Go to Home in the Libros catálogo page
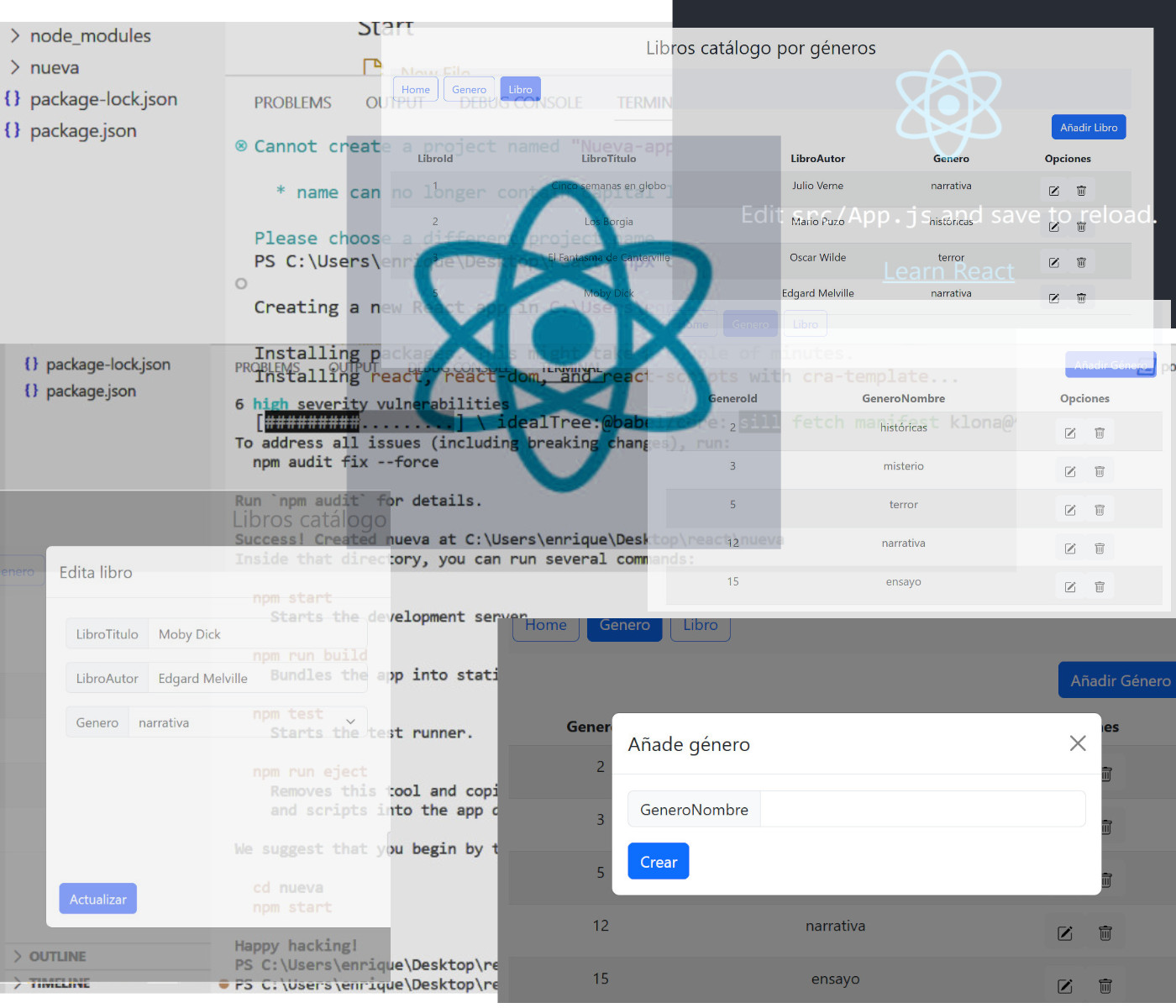 [416, 90]
